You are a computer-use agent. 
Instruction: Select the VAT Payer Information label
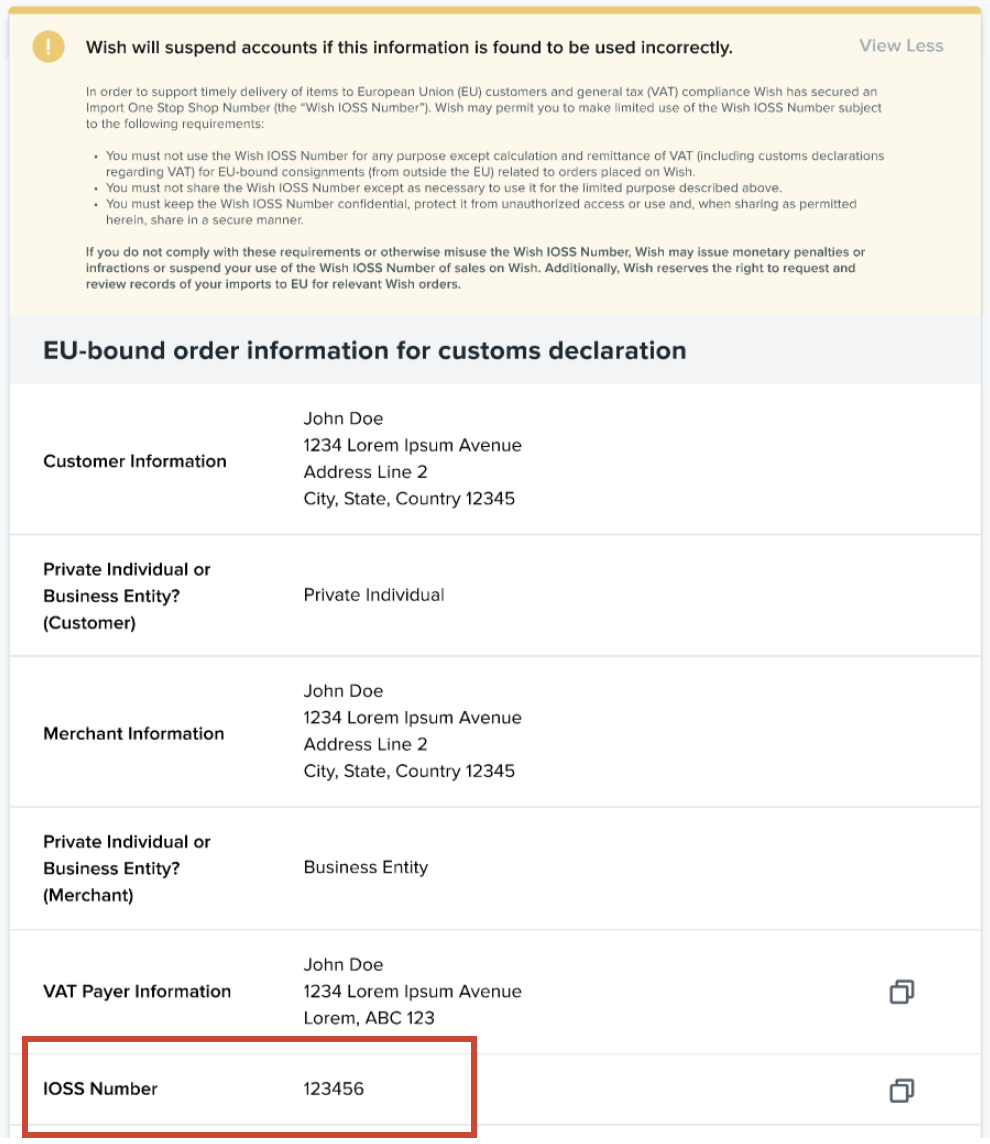click(x=137, y=991)
